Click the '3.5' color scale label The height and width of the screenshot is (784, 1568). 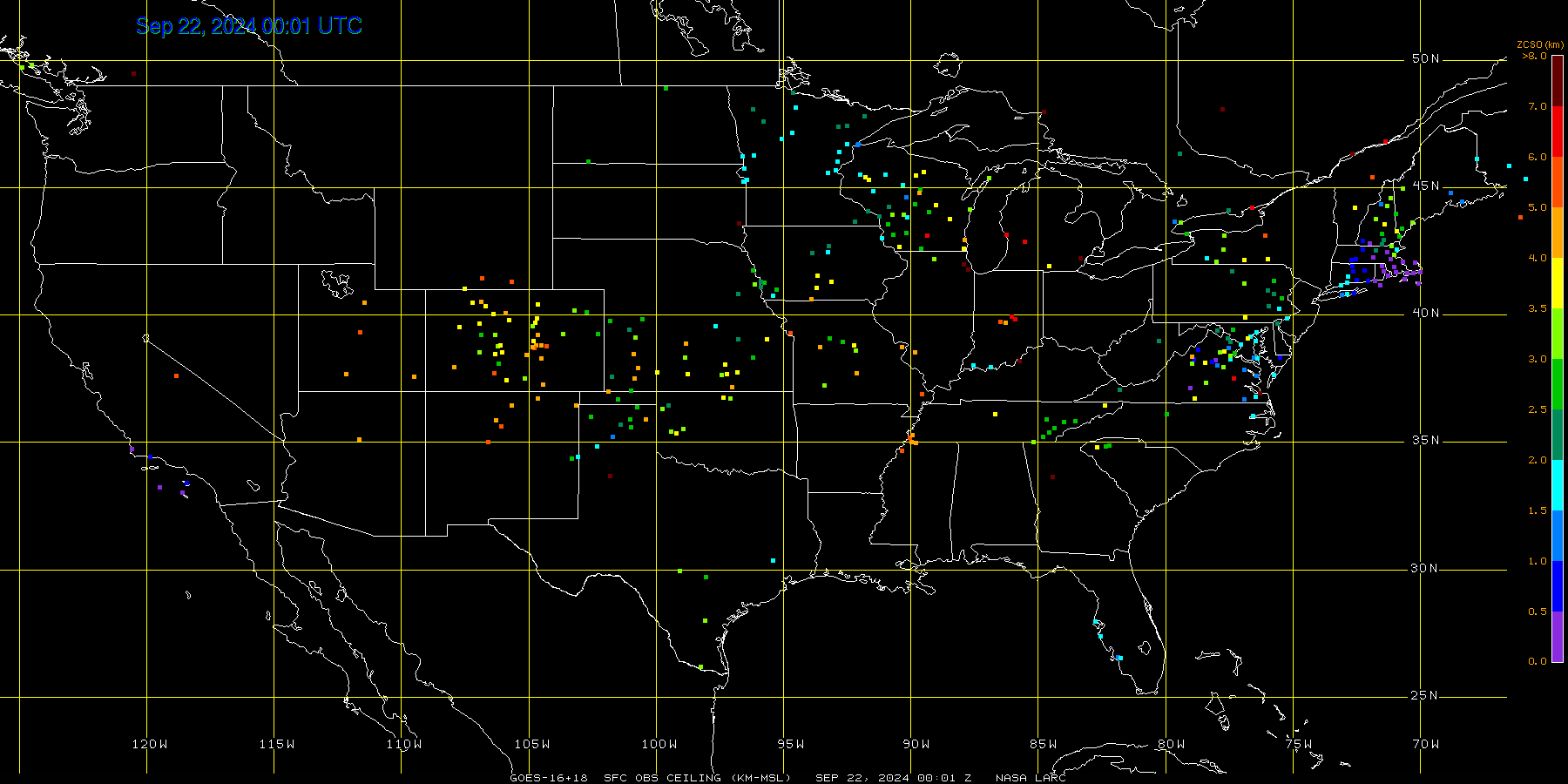[1538, 309]
